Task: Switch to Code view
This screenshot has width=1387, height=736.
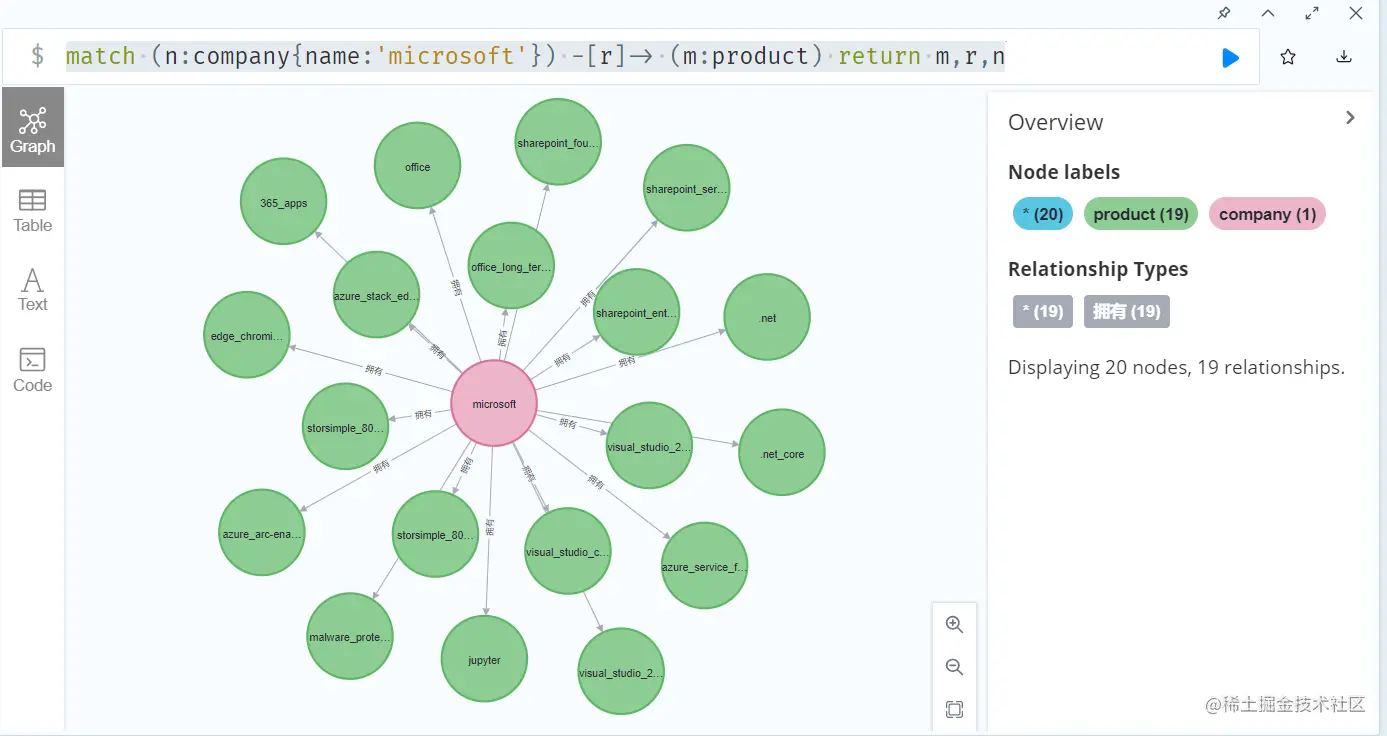Action: pyautogui.click(x=33, y=370)
